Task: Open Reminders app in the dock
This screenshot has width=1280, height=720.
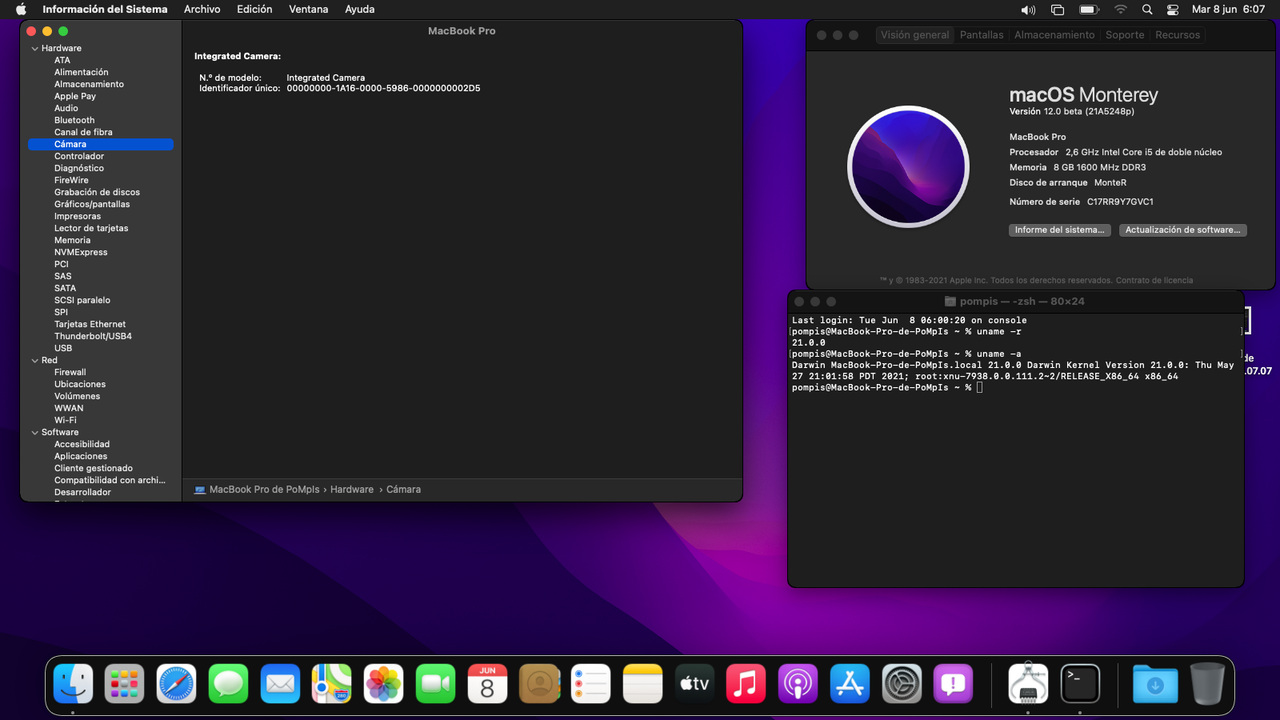Action: [591, 684]
